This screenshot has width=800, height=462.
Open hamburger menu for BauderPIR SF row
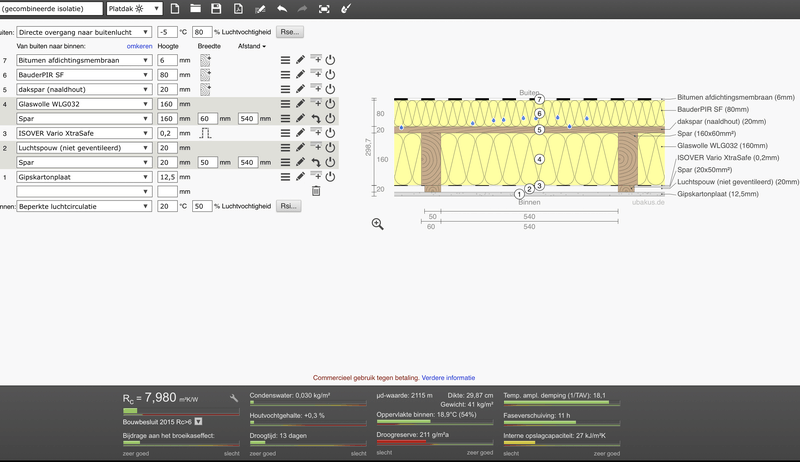pyautogui.click(x=285, y=74)
